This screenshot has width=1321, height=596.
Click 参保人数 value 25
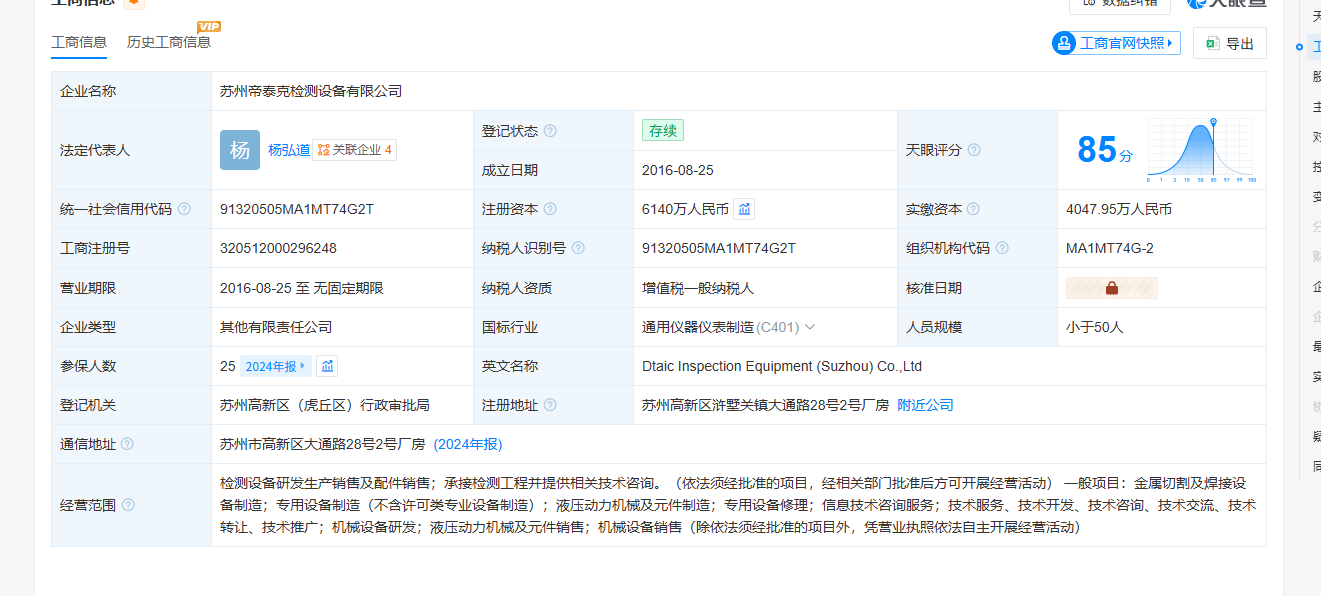228,366
